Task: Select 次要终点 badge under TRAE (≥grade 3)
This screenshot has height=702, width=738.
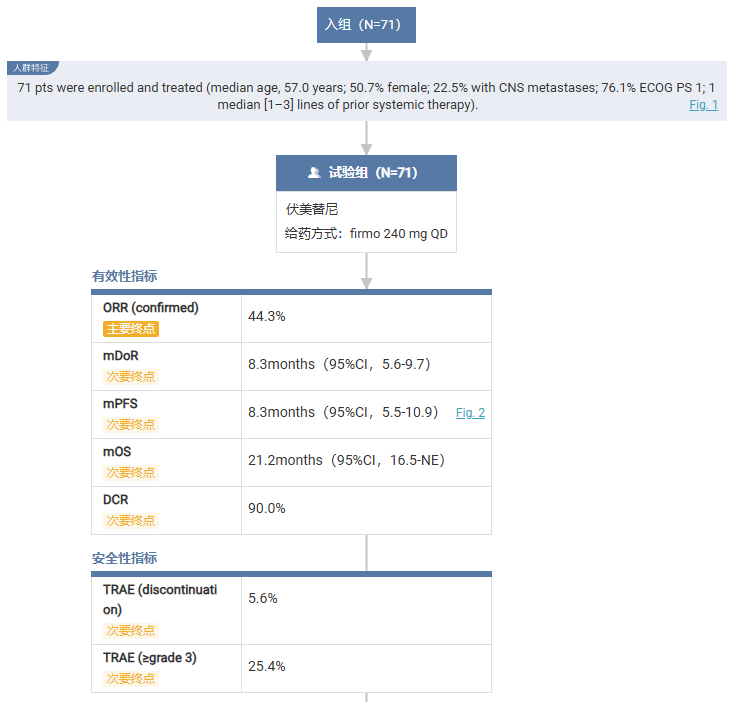Action: pos(131,678)
